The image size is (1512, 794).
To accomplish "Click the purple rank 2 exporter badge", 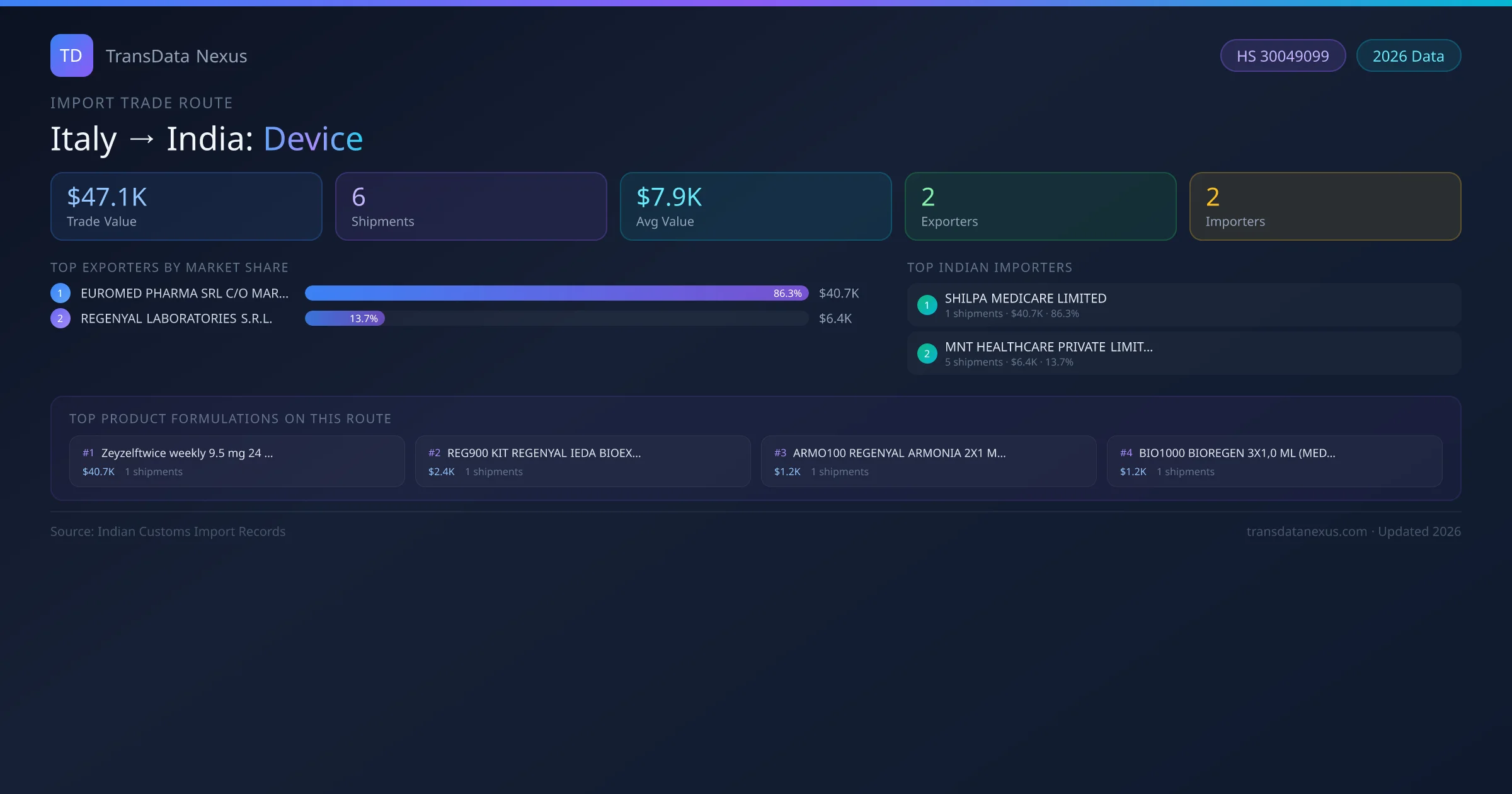I will point(60,318).
